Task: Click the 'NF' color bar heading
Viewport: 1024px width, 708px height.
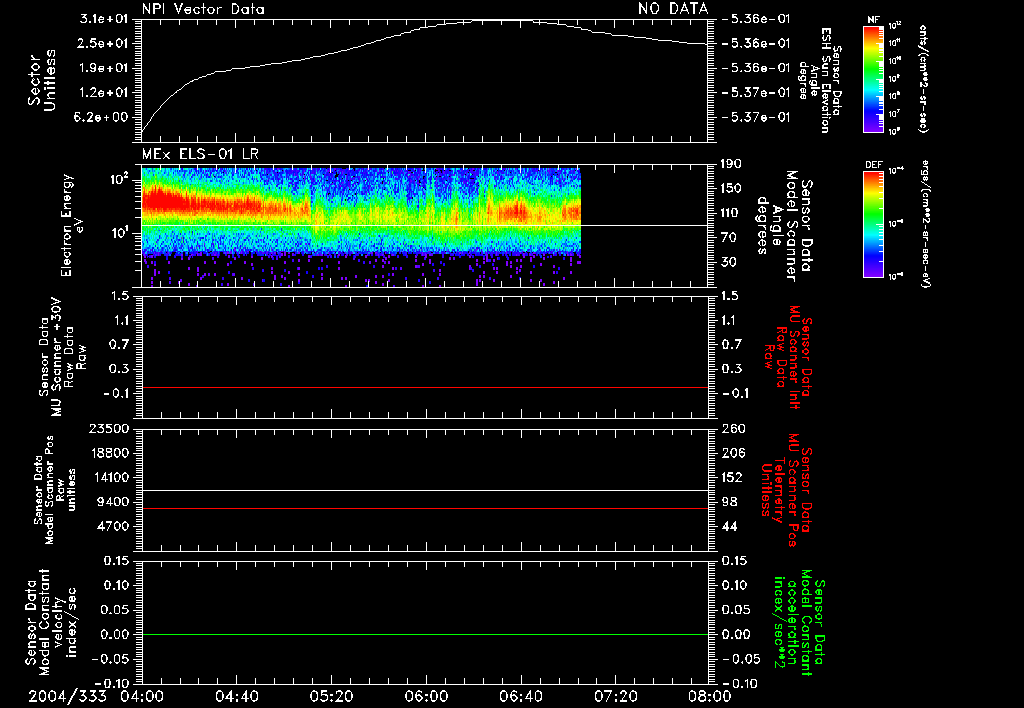Action: [874, 20]
